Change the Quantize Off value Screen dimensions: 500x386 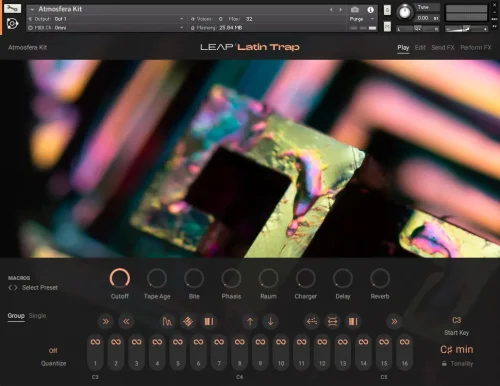(x=53, y=351)
